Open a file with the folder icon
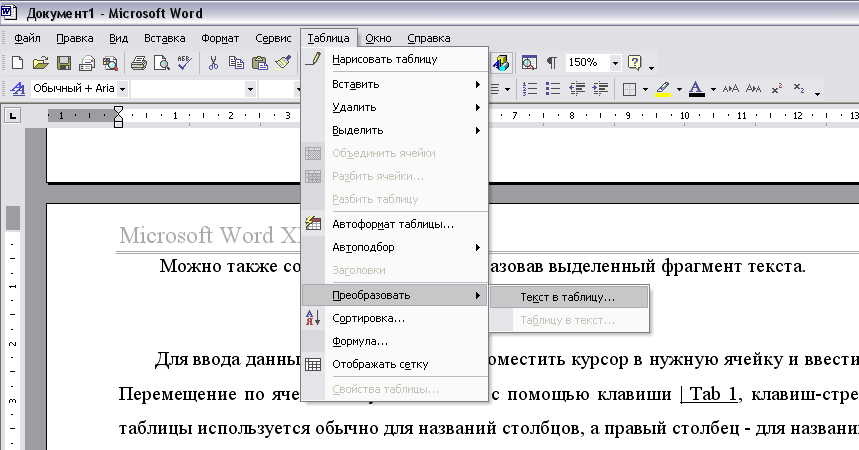 (x=41, y=63)
